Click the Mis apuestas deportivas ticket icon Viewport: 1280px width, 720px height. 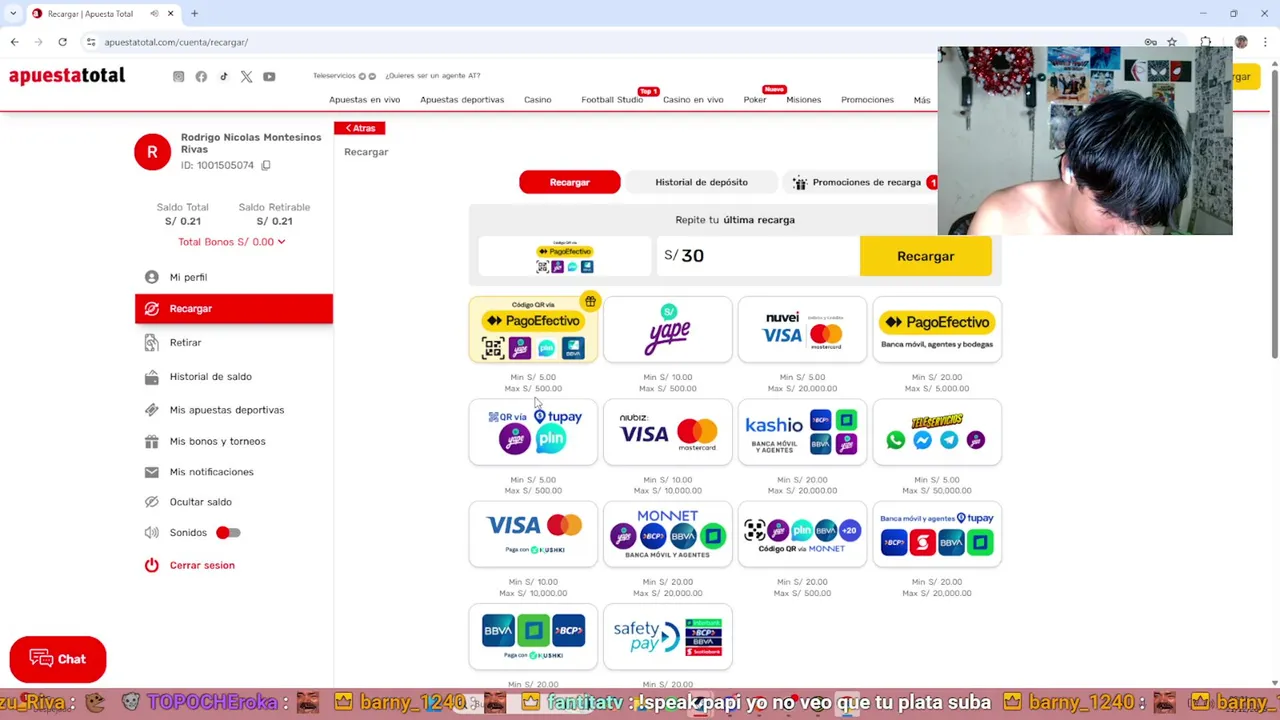coord(152,410)
